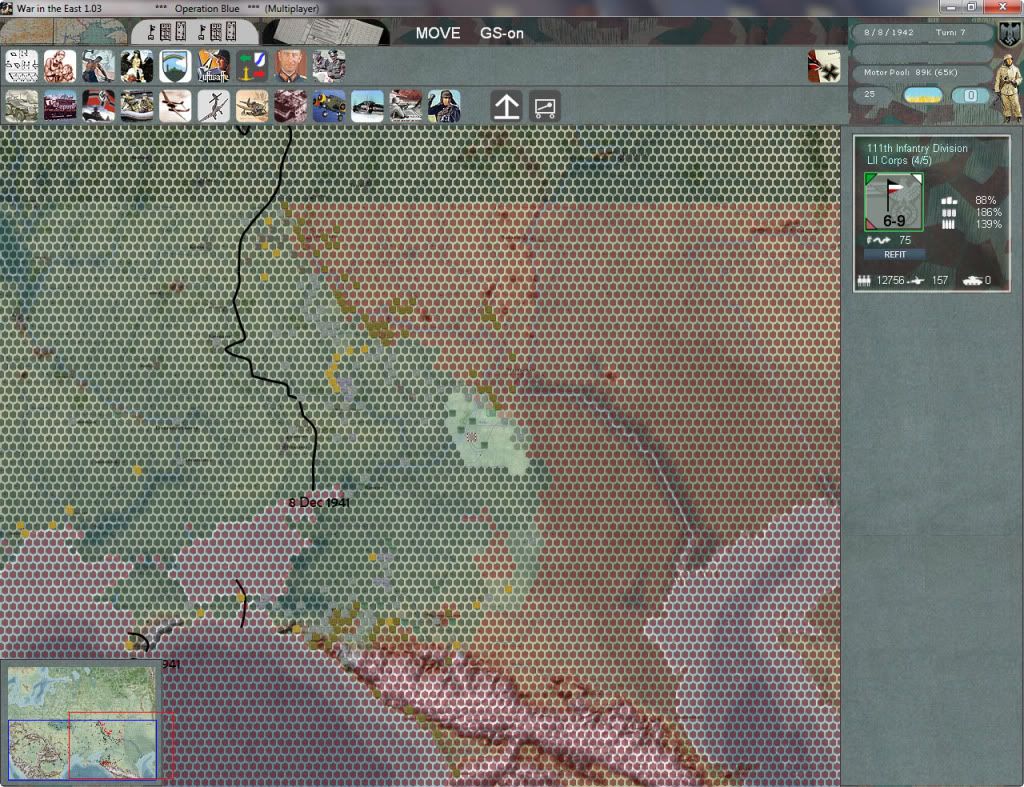Click the 88% percentage value
The height and width of the screenshot is (787, 1024).
click(x=985, y=200)
